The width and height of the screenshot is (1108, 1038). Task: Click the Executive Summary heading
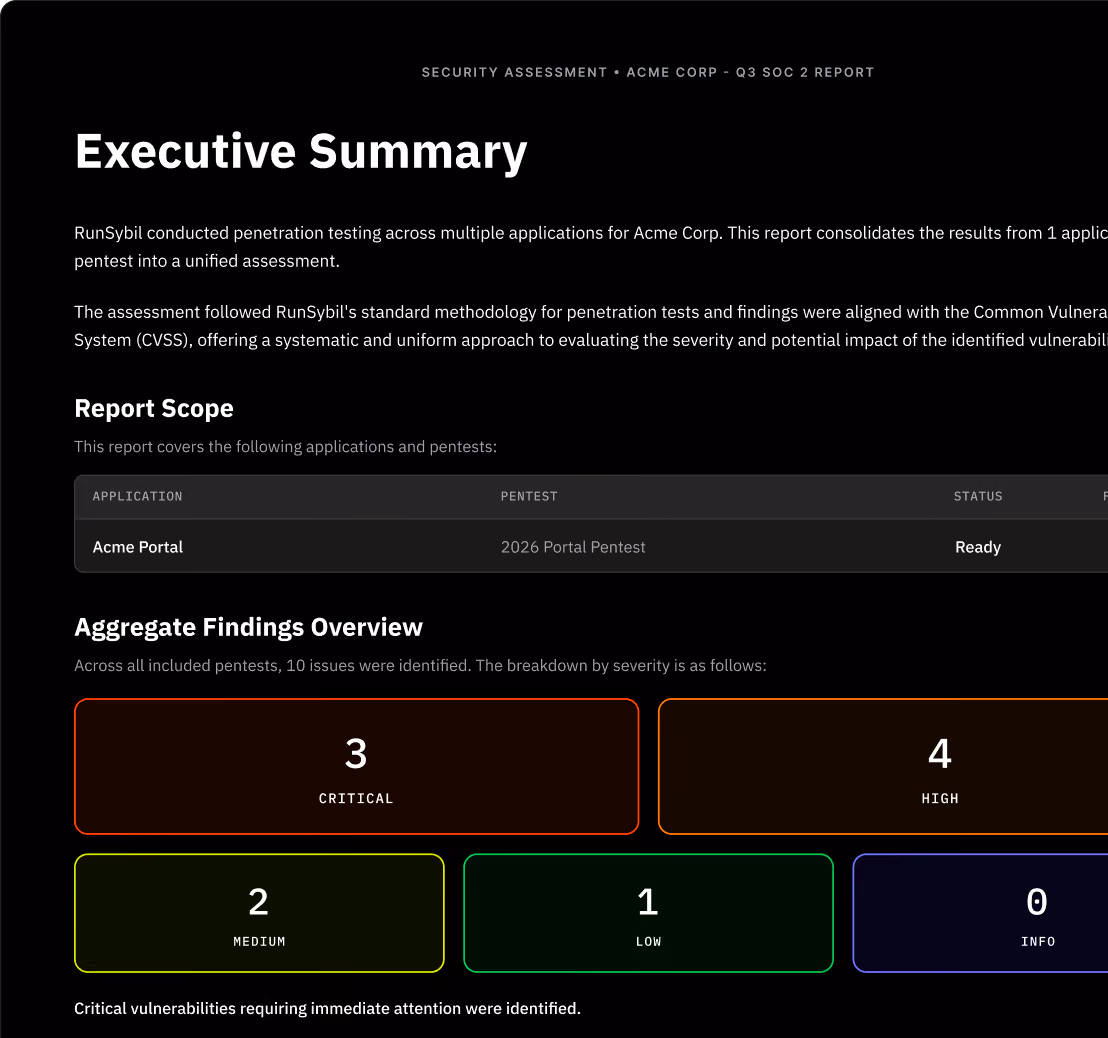pyautogui.click(x=301, y=151)
